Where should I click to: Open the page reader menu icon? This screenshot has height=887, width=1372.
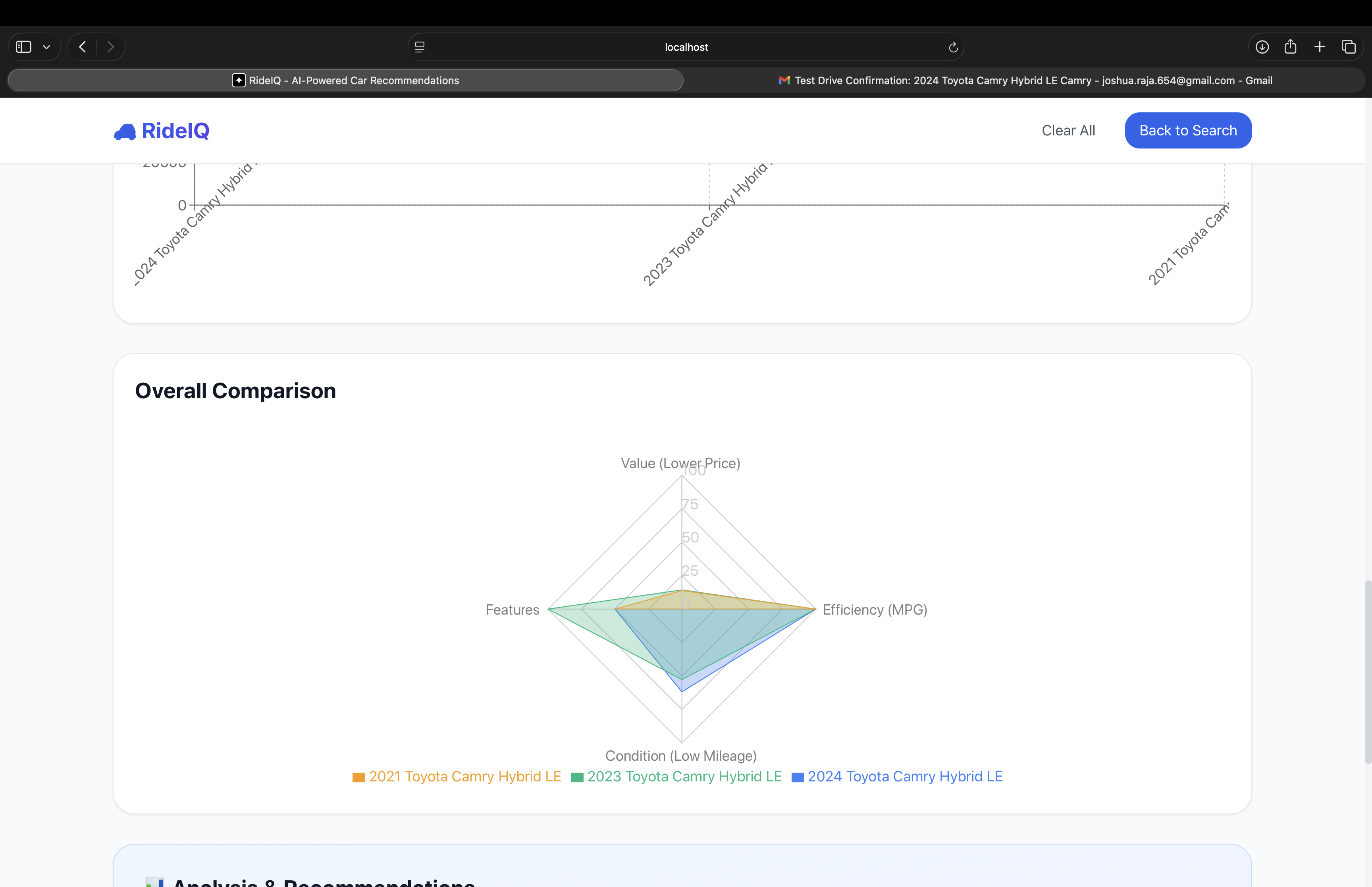point(420,47)
